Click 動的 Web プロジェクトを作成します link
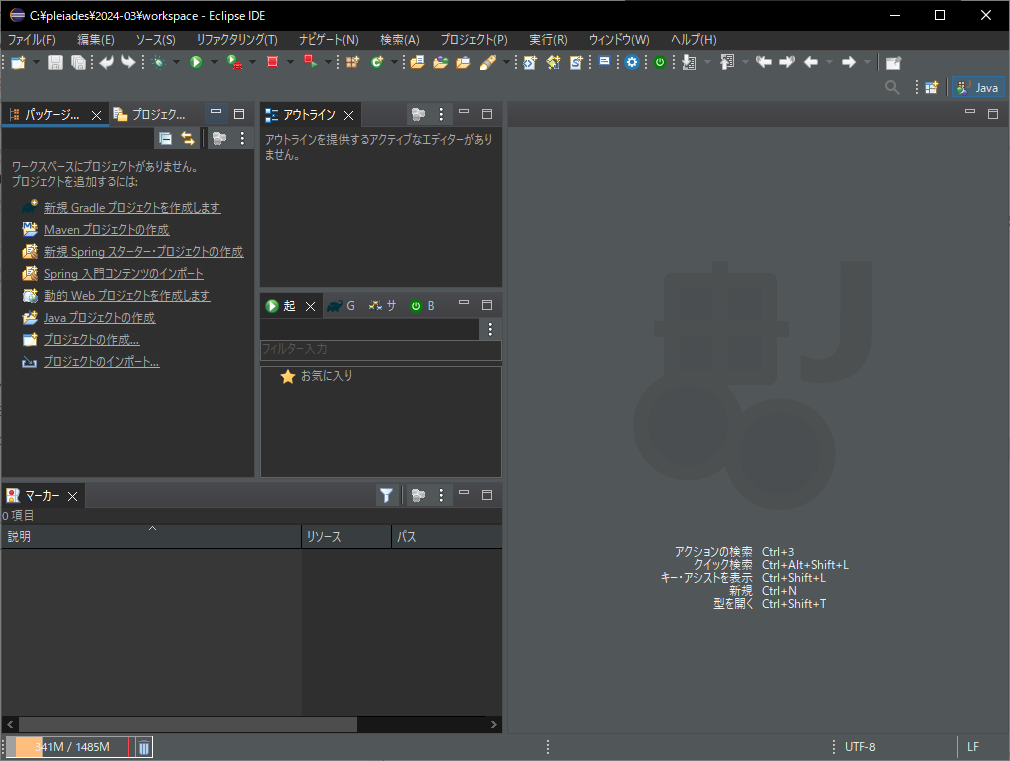The image size is (1010, 761). (127, 296)
